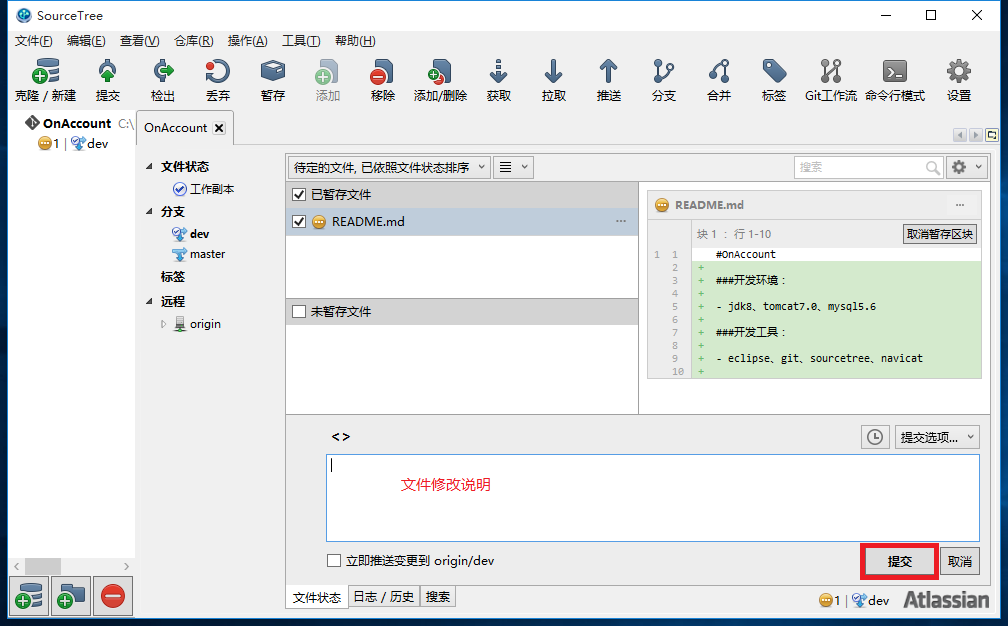Screen dimensions: 1008x626
Task: Uncheck the README.md staged file checkbox
Action: pos(299,222)
